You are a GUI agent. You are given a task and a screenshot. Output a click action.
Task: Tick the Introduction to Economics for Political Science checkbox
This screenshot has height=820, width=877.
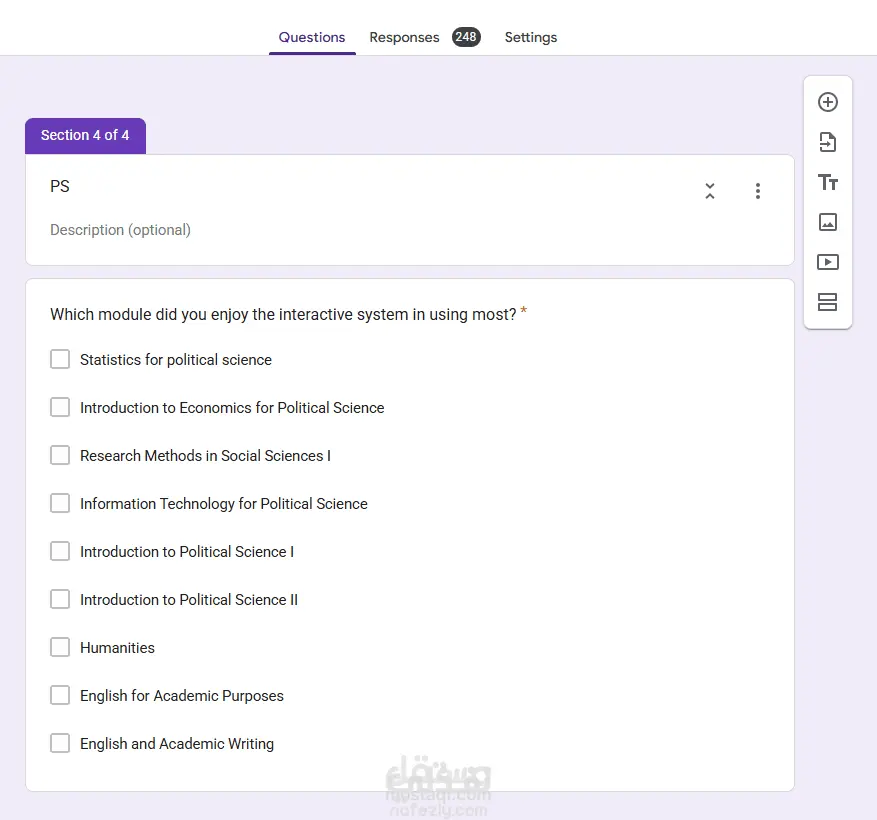[x=60, y=407]
